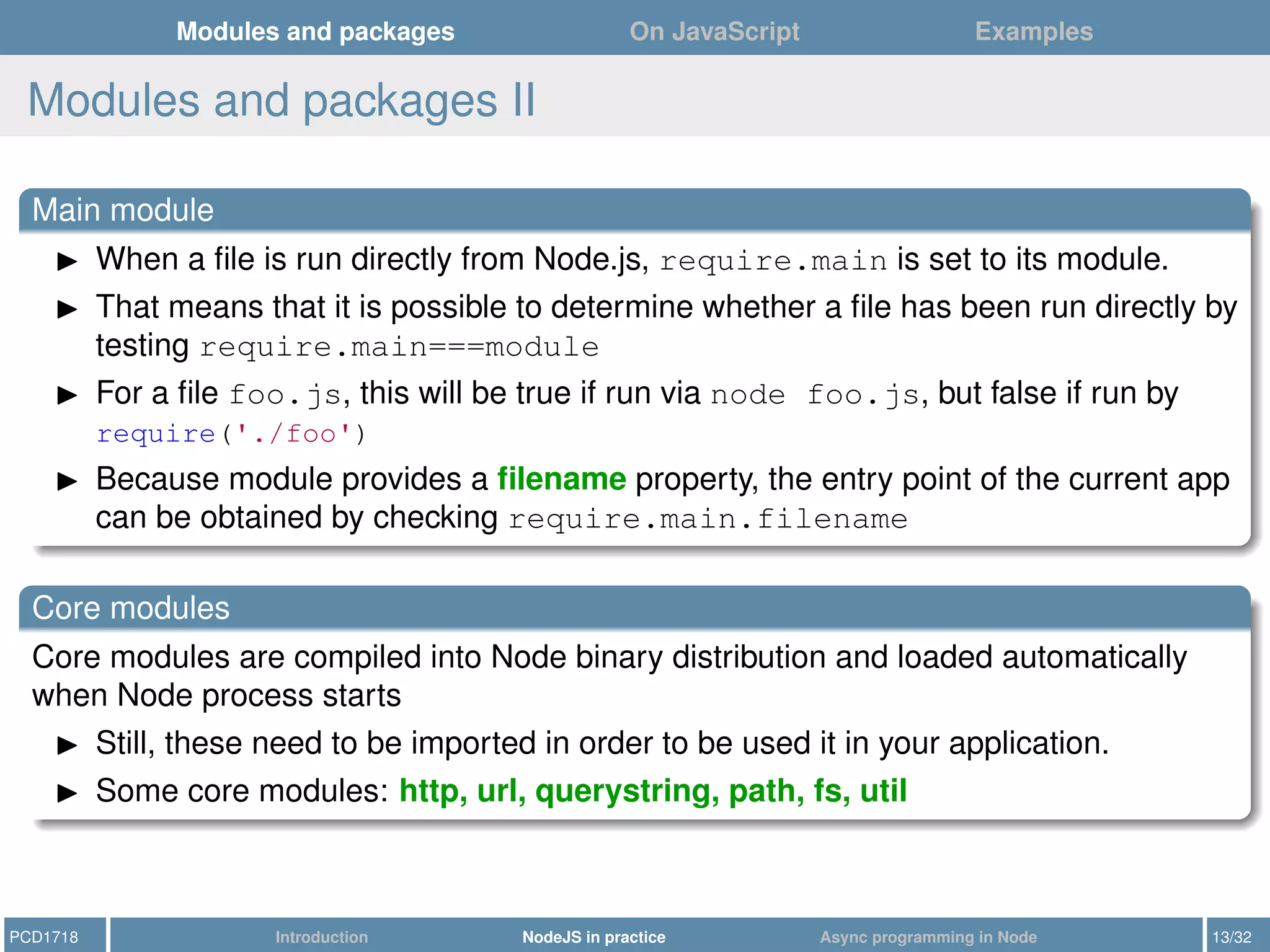Click the 13/32 page counter
Viewport: 1270px width, 952px height.
[x=1232, y=937]
